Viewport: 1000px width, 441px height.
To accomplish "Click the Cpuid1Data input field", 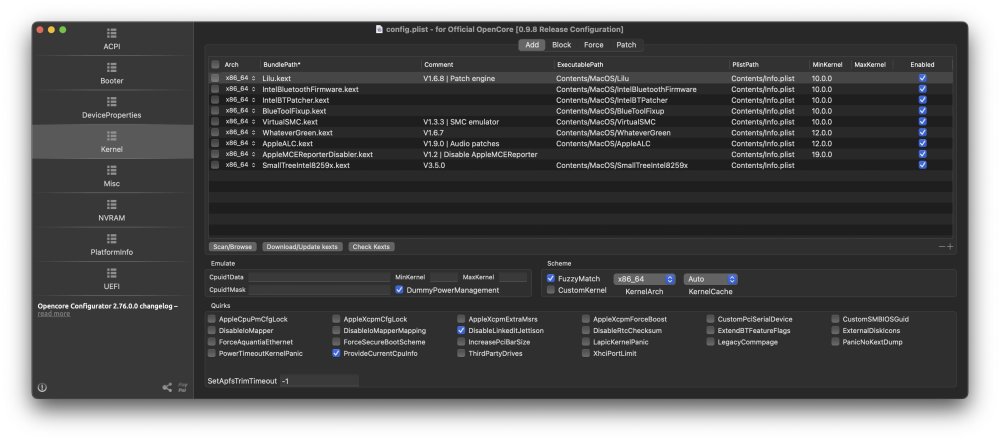I will pos(319,277).
